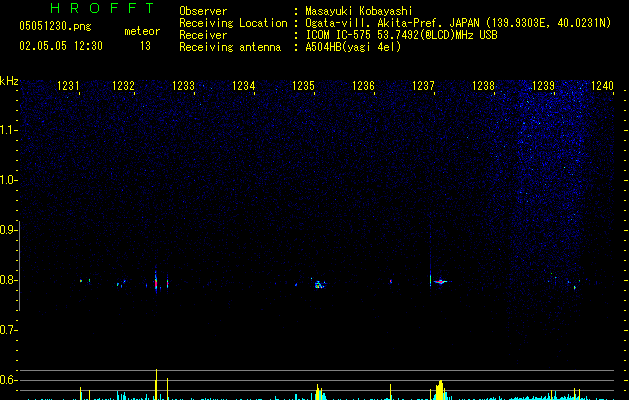
Task: Click the Receiving Location label
Action: tap(233, 23)
